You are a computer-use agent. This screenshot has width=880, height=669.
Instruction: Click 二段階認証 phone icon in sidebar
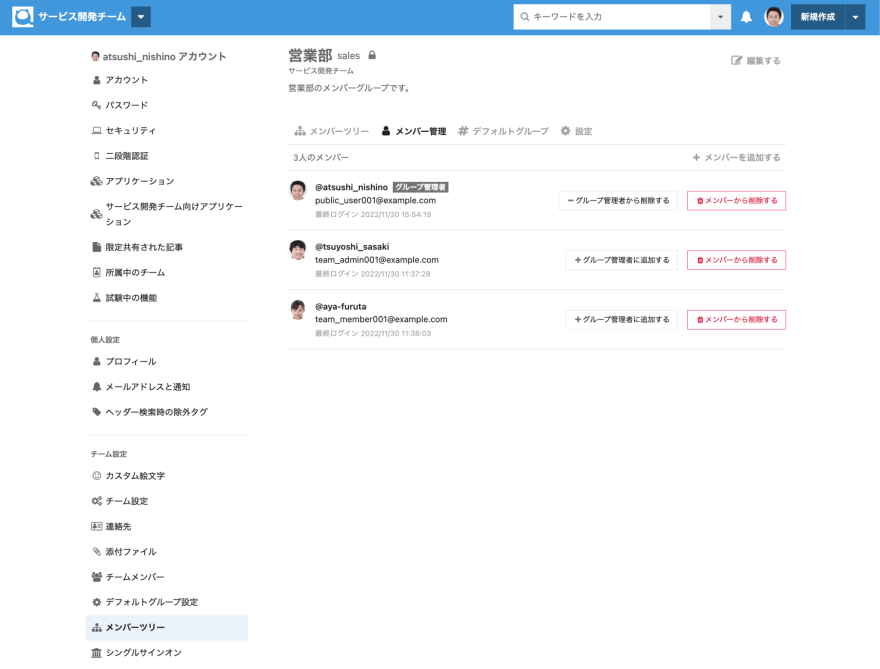point(97,156)
